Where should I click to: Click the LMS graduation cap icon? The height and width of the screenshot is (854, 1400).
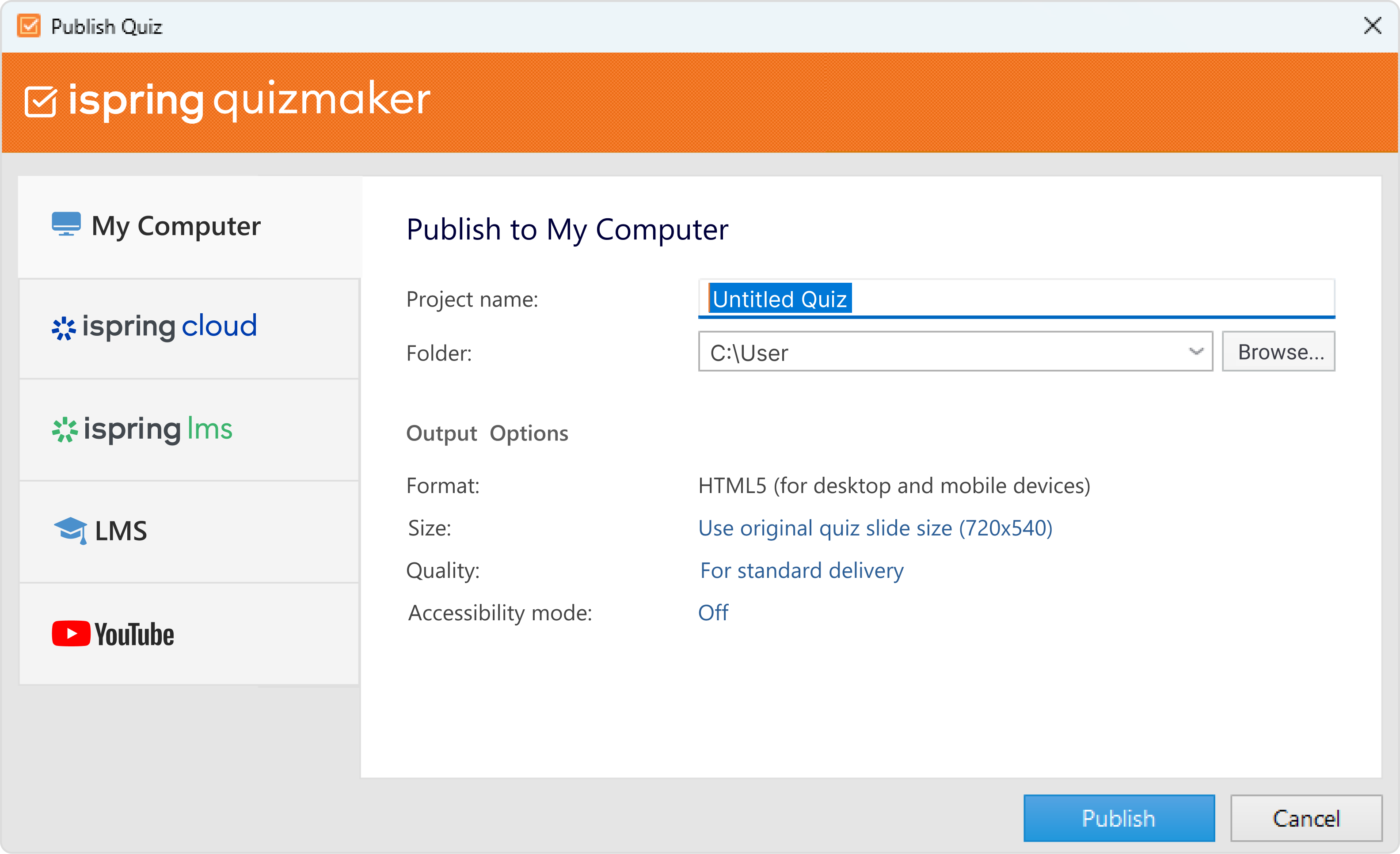71,531
